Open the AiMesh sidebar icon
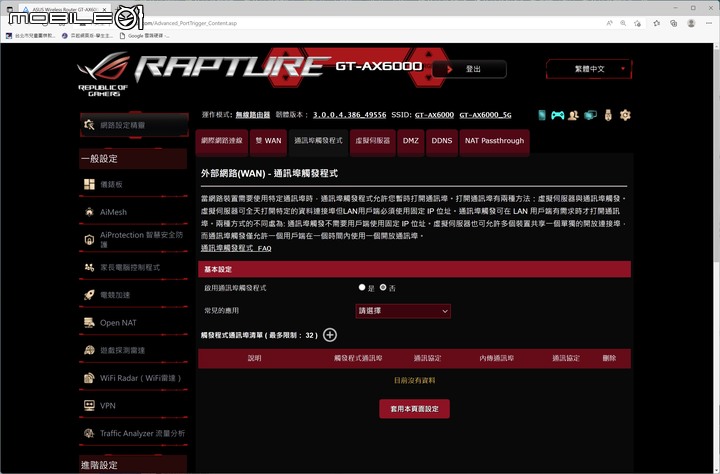This screenshot has height=474, width=720. pyautogui.click(x=89, y=212)
